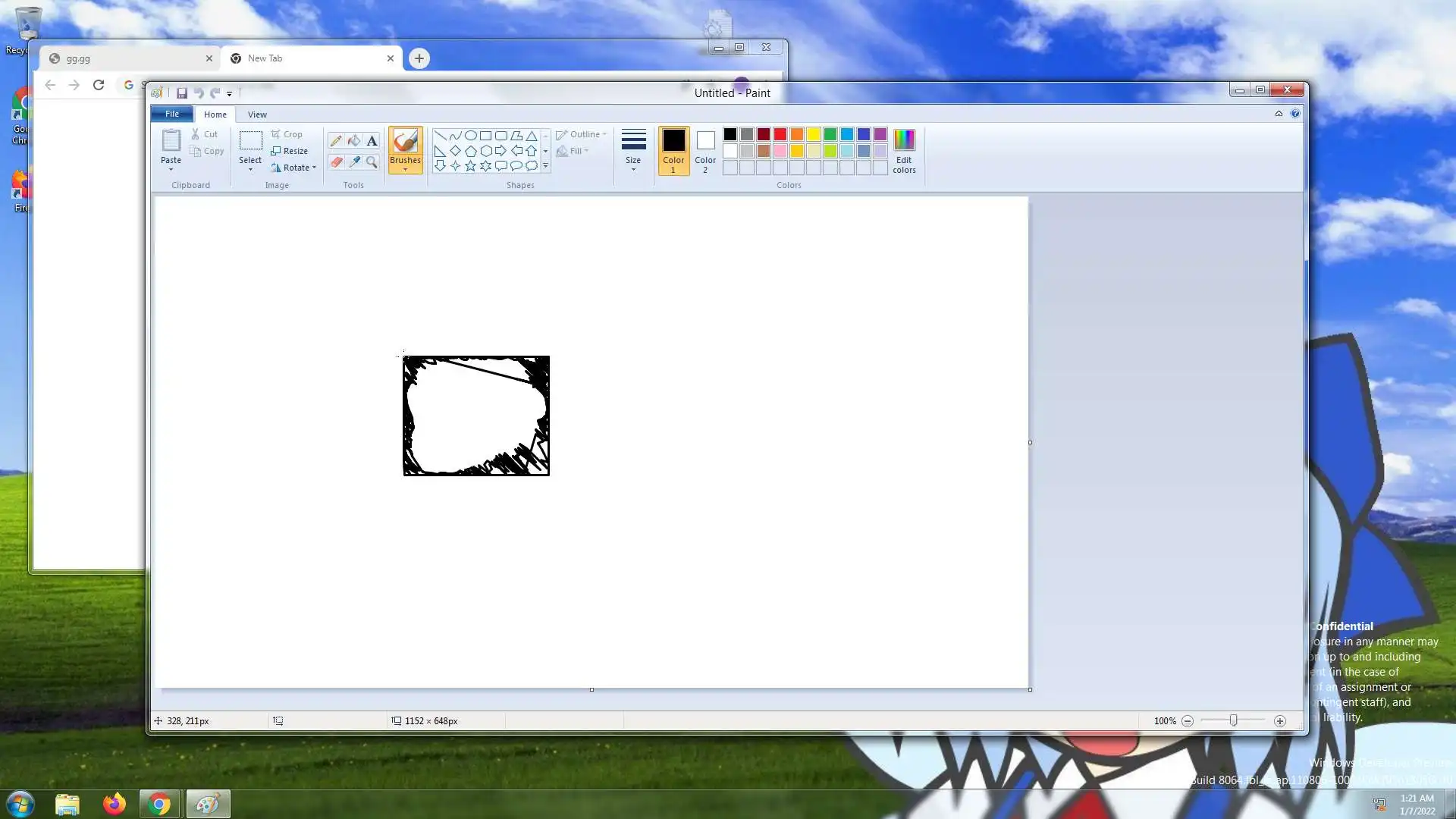Activate the Color 2 selector
Screen dimensions: 1456x819
[x=705, y=150]
